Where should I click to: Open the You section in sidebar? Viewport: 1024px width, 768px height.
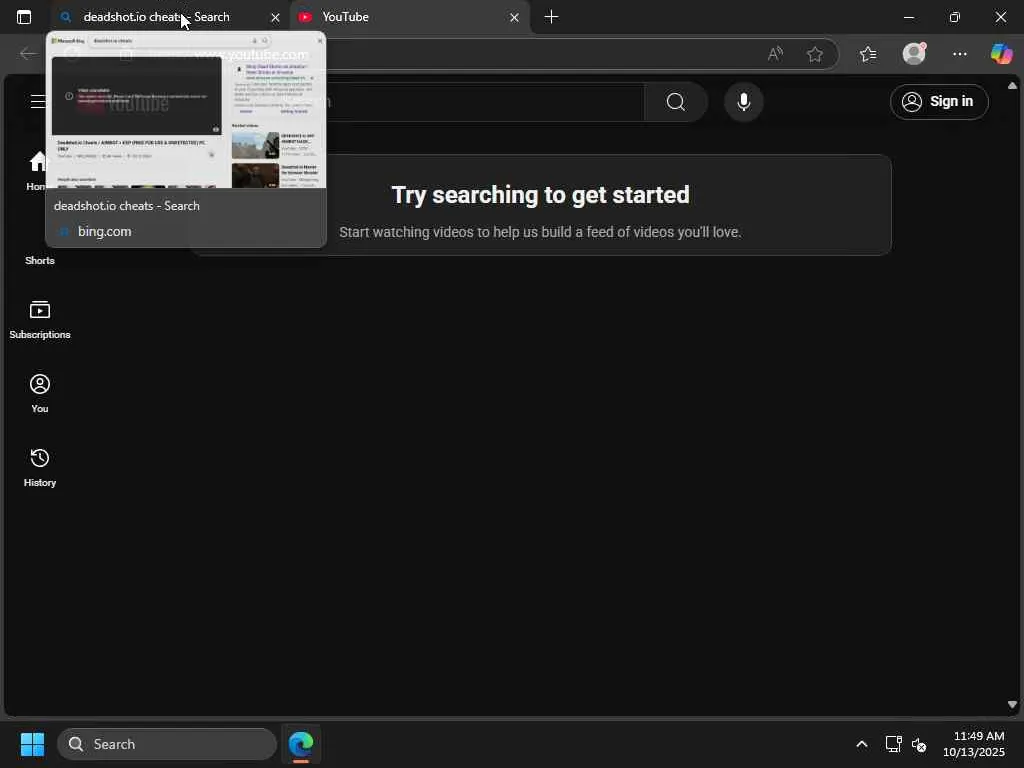coord(40,394)
